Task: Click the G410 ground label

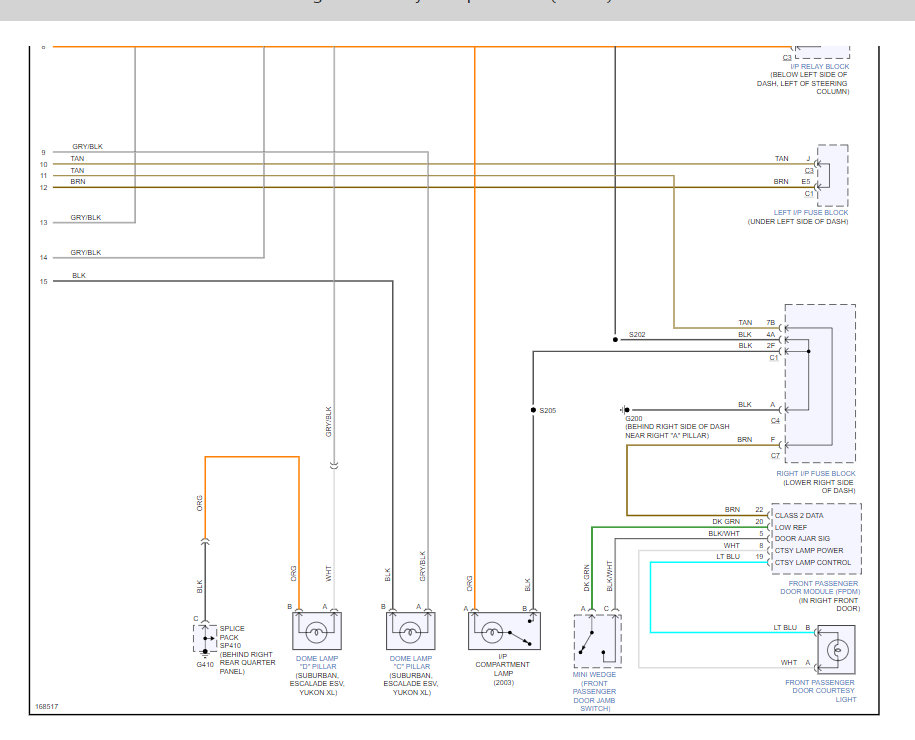Action: point(205,663)
